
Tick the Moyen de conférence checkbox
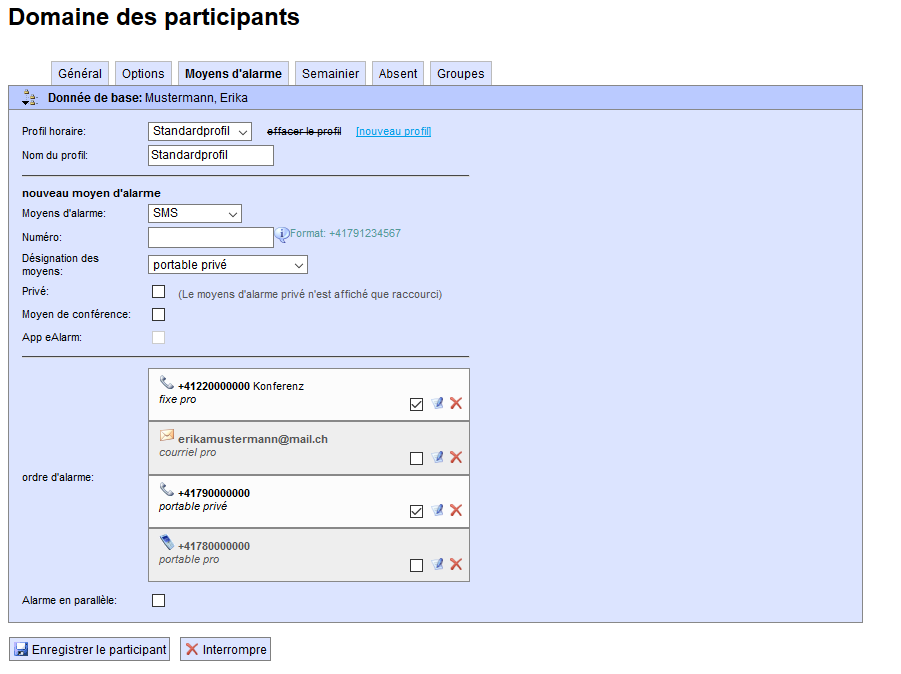tap(158, 314)
